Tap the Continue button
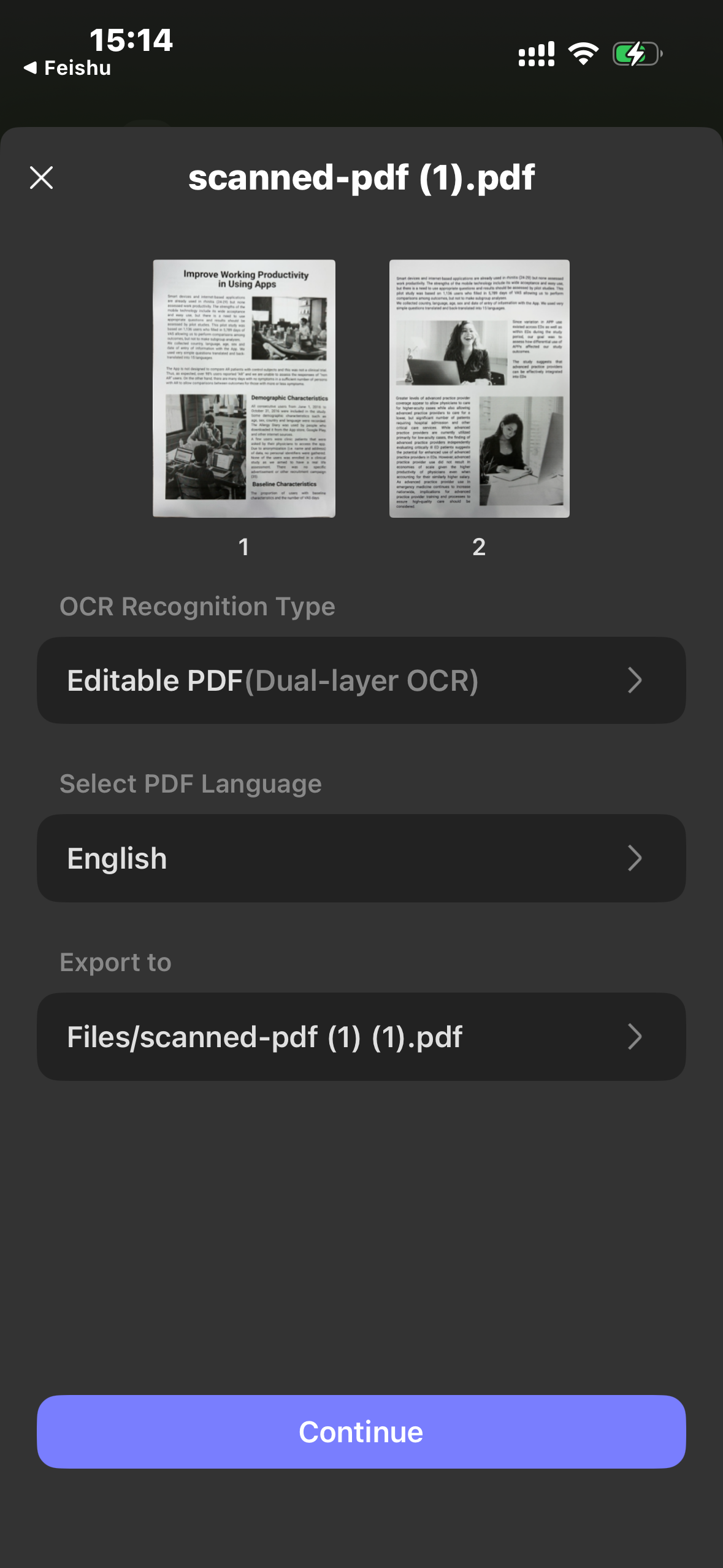The image size is (723, 1568). click(361, 1432)
